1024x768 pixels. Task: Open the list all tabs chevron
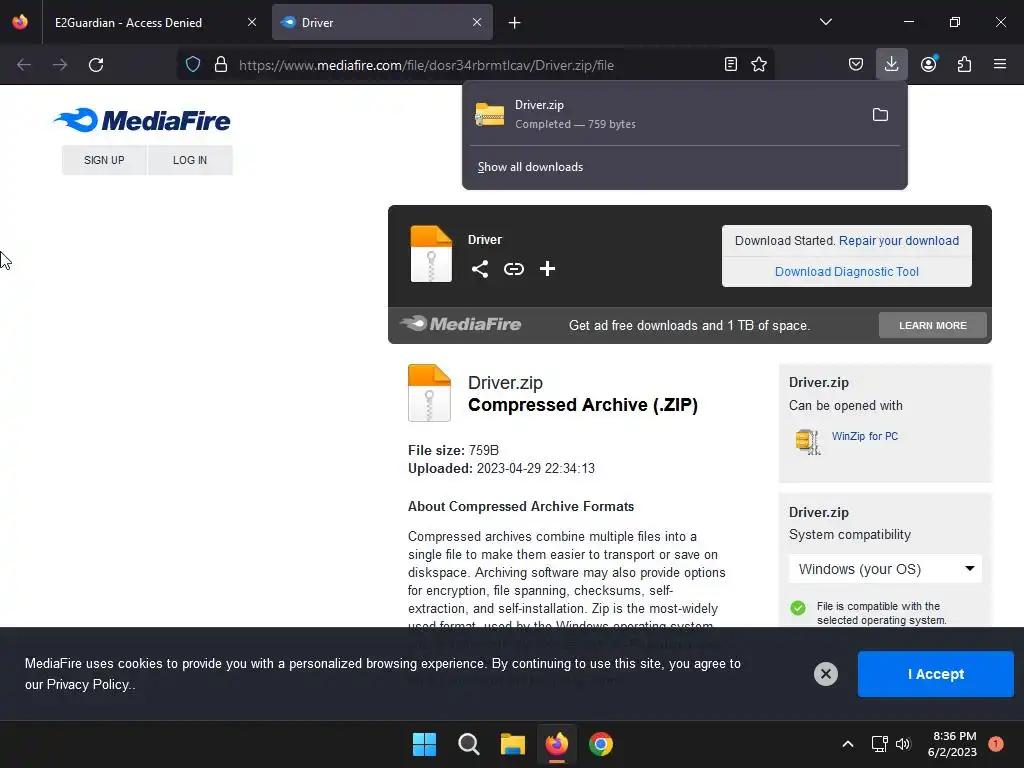(825, 22)
